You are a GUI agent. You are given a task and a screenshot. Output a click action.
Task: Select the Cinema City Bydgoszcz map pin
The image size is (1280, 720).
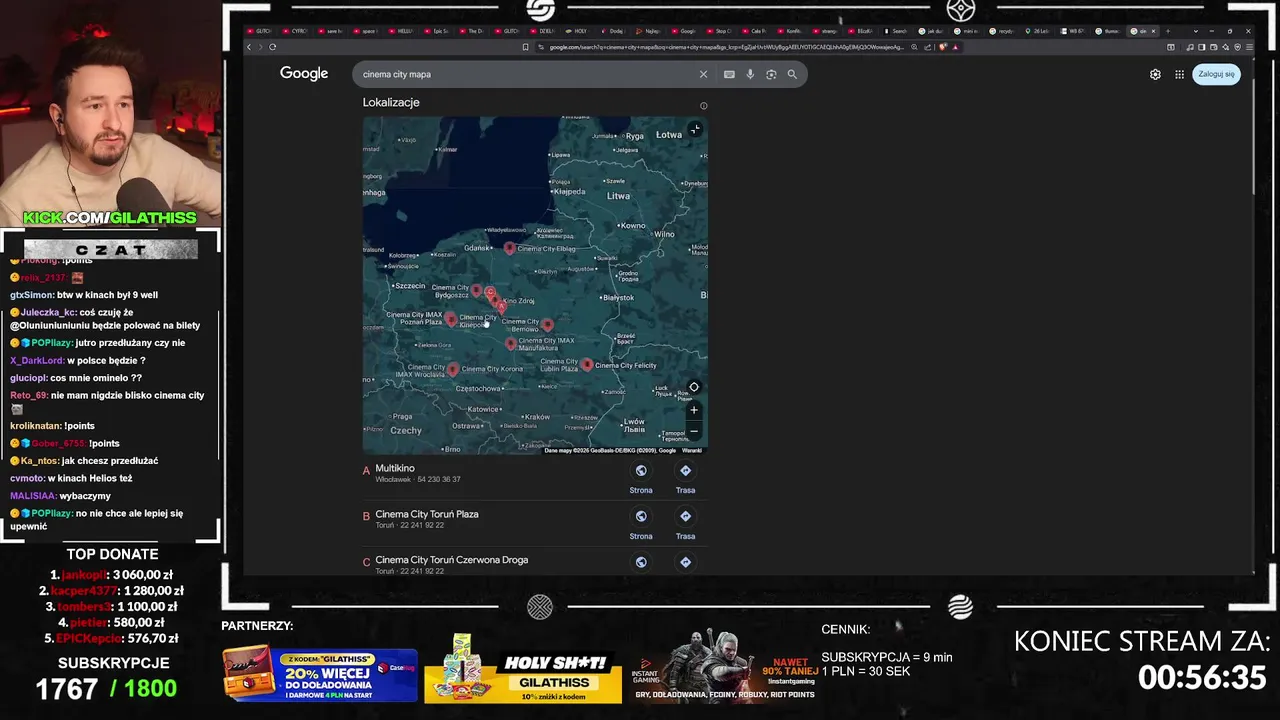point(476,291)
